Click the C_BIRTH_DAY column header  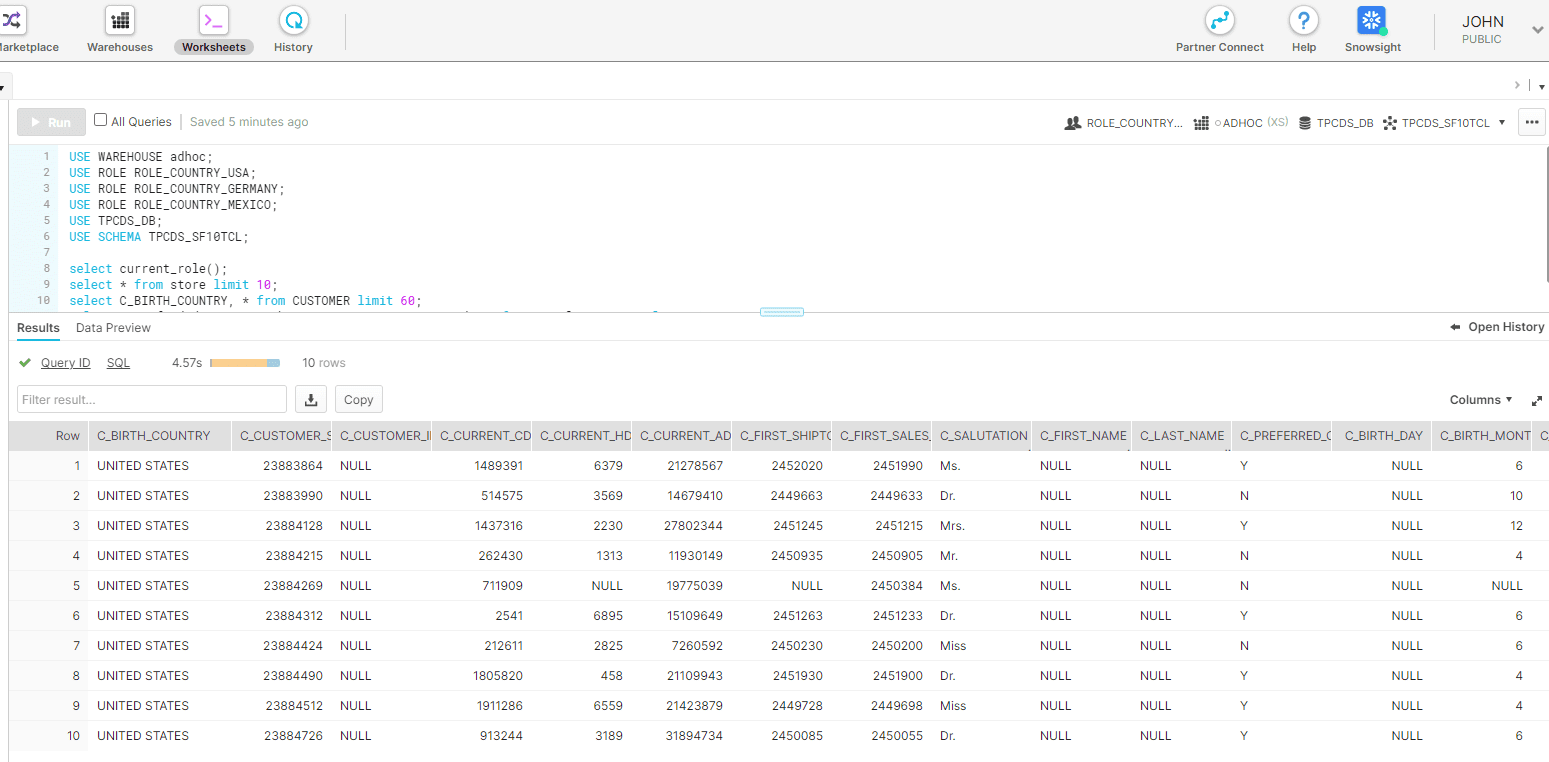click(1383, 436)
